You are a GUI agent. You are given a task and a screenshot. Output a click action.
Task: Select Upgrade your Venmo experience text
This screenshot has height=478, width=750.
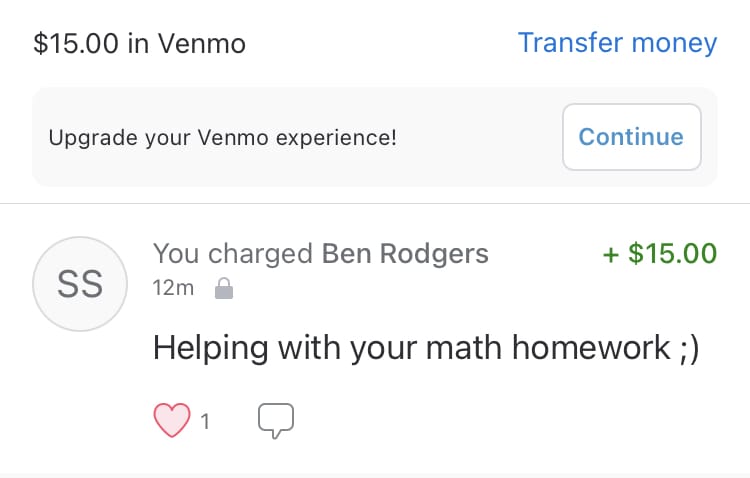(222, 138)
